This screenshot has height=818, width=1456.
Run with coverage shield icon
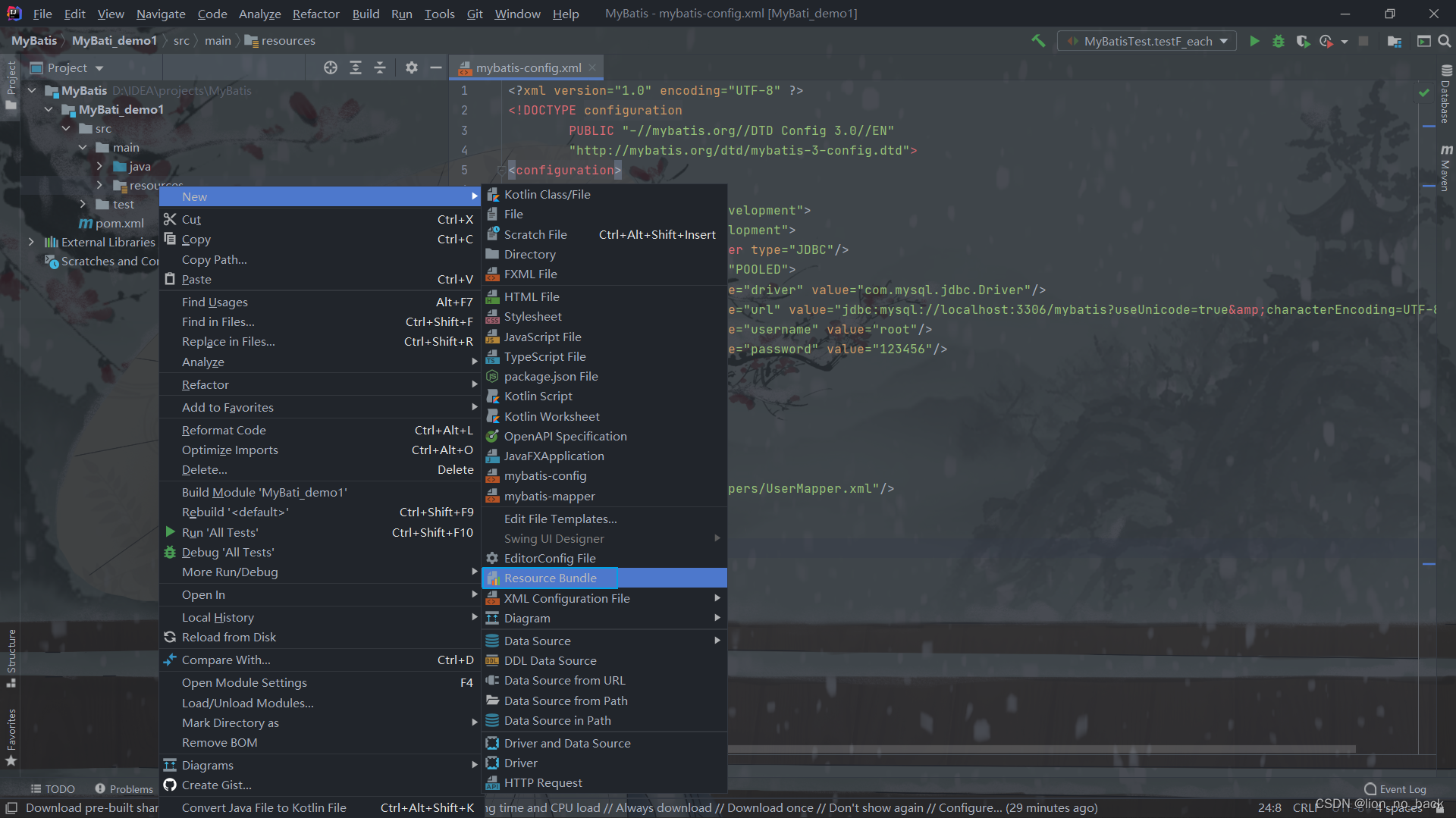[1303, 41]
